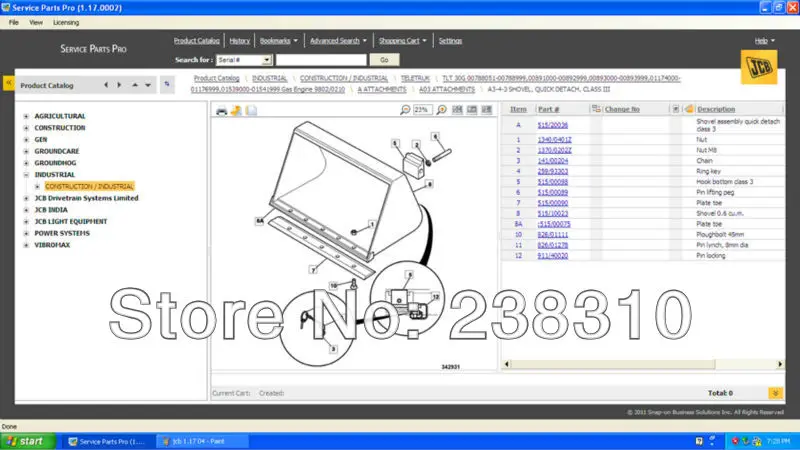The image size is (800, 450).
Task: Open the File menu
Action: click(14, 22)
